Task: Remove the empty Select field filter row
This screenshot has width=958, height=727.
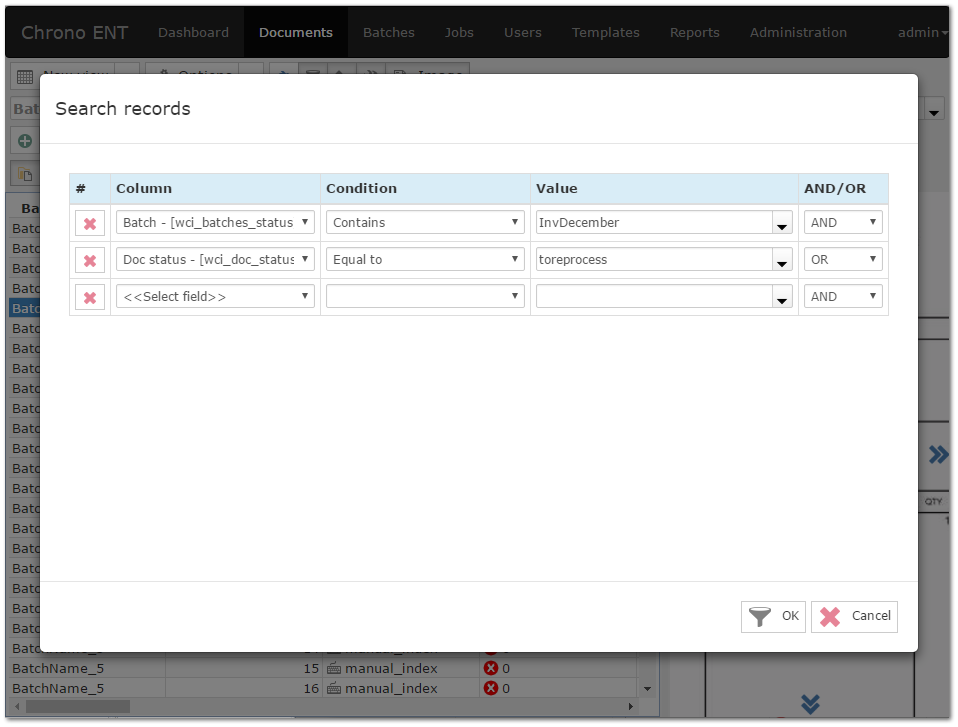Action: pyautogui.click(x=90, y=298)
